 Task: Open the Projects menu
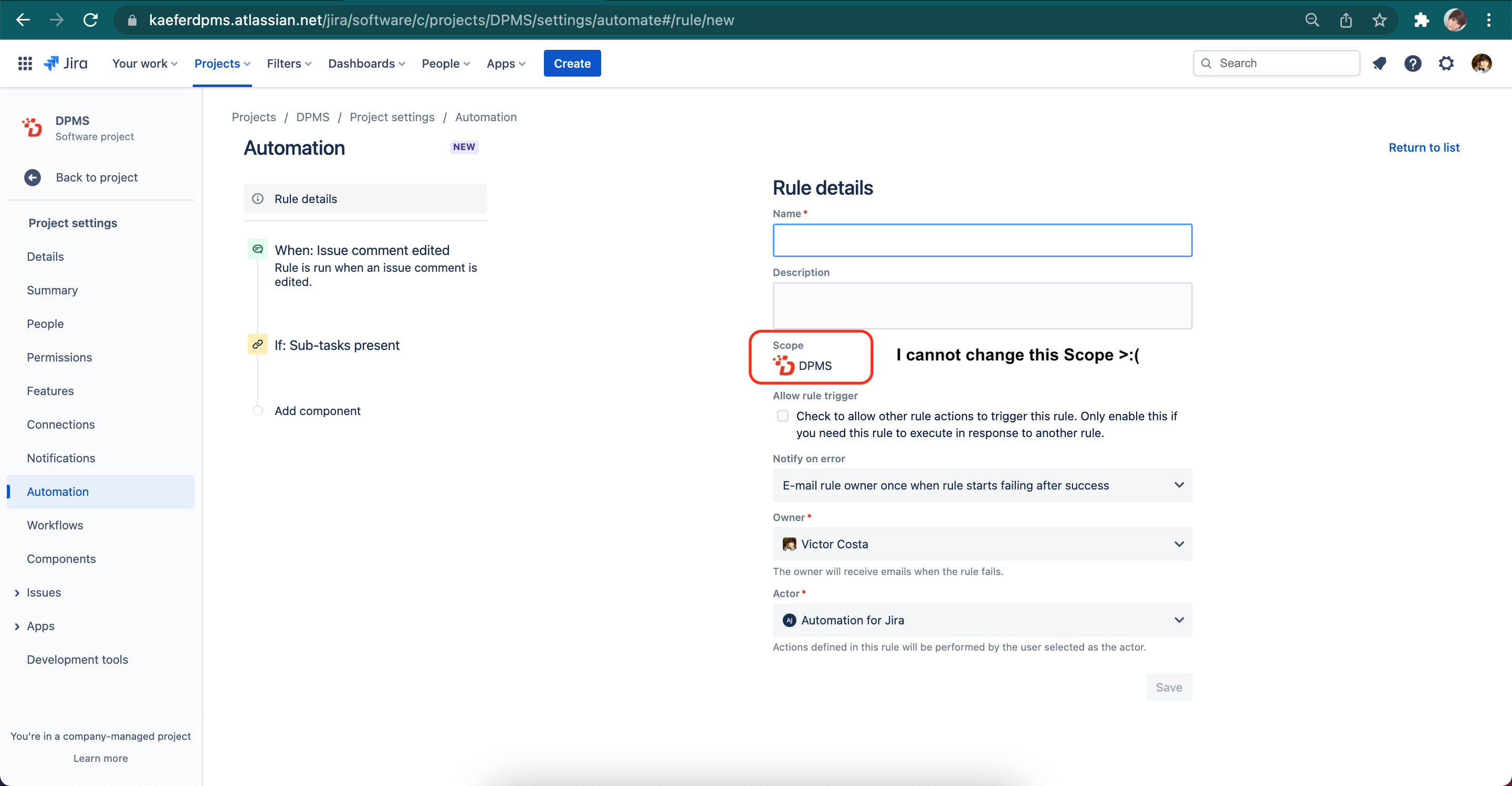[x=222, y=63]
